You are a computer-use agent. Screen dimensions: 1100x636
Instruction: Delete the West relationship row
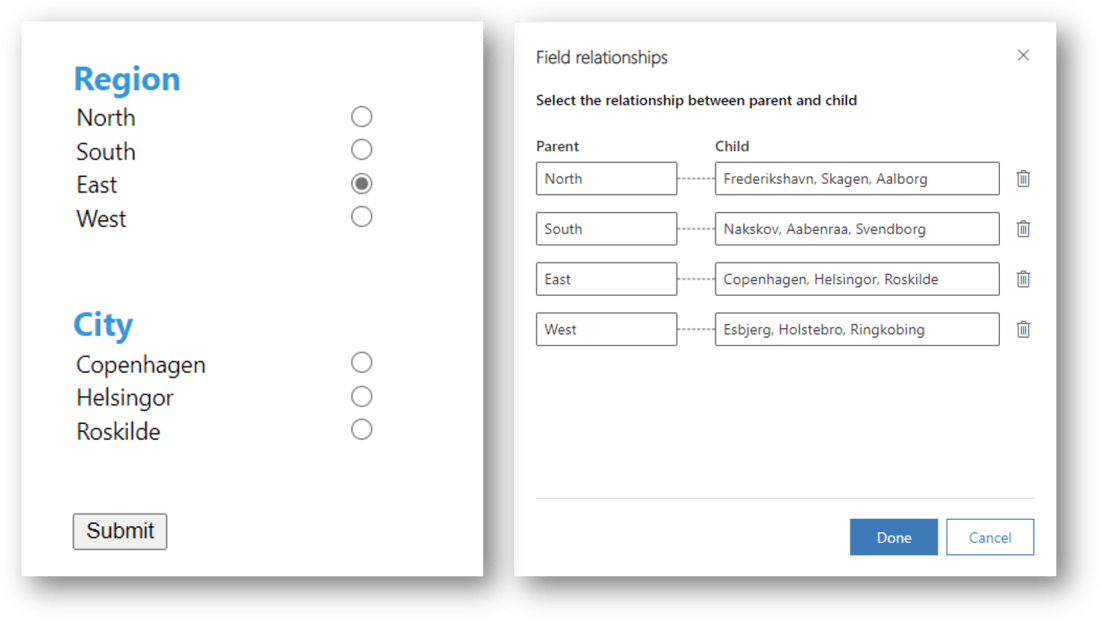point(1023,329)
